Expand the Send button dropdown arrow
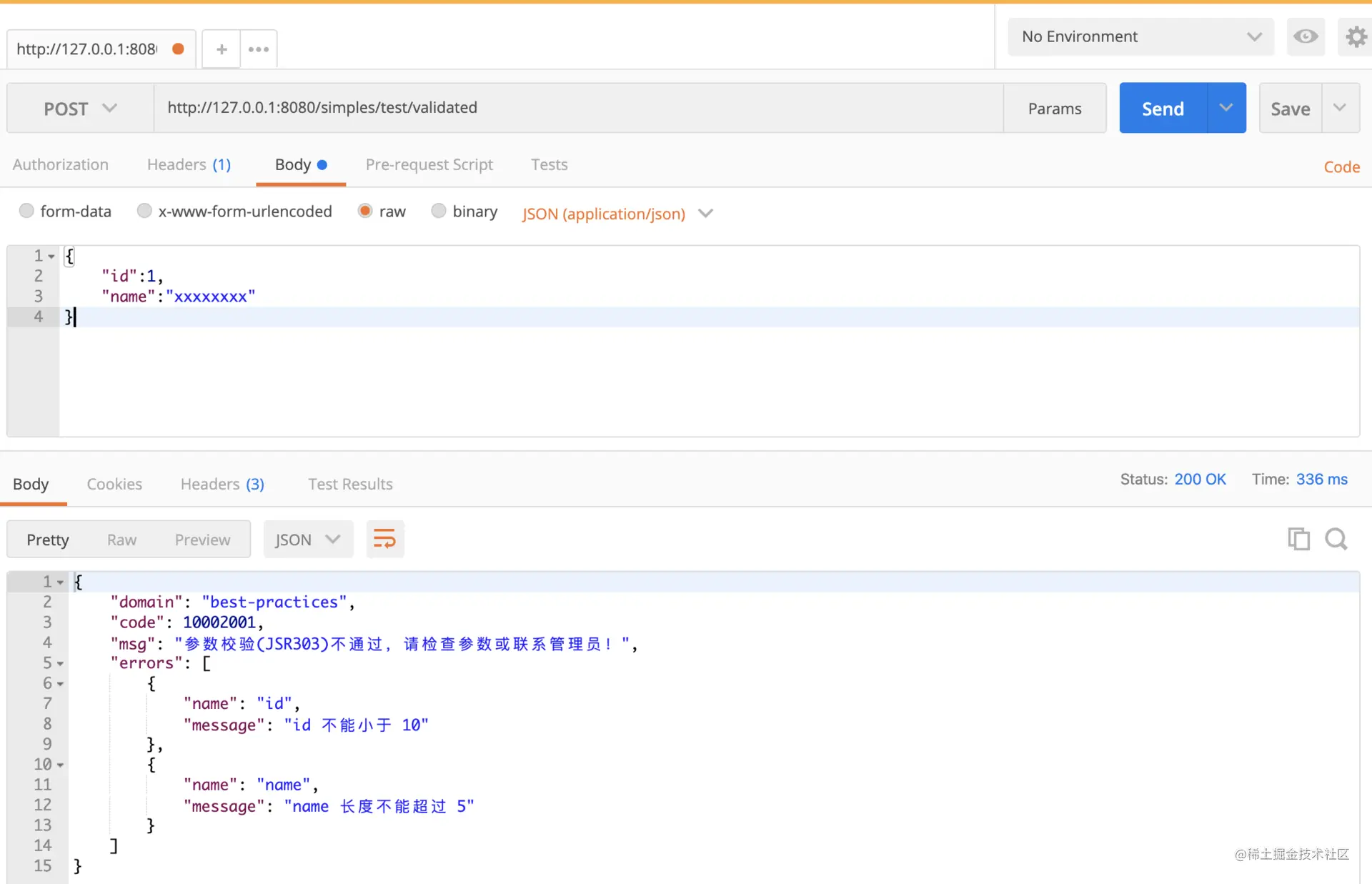This screenshot has width=1372, height=884. (1226, 108)
